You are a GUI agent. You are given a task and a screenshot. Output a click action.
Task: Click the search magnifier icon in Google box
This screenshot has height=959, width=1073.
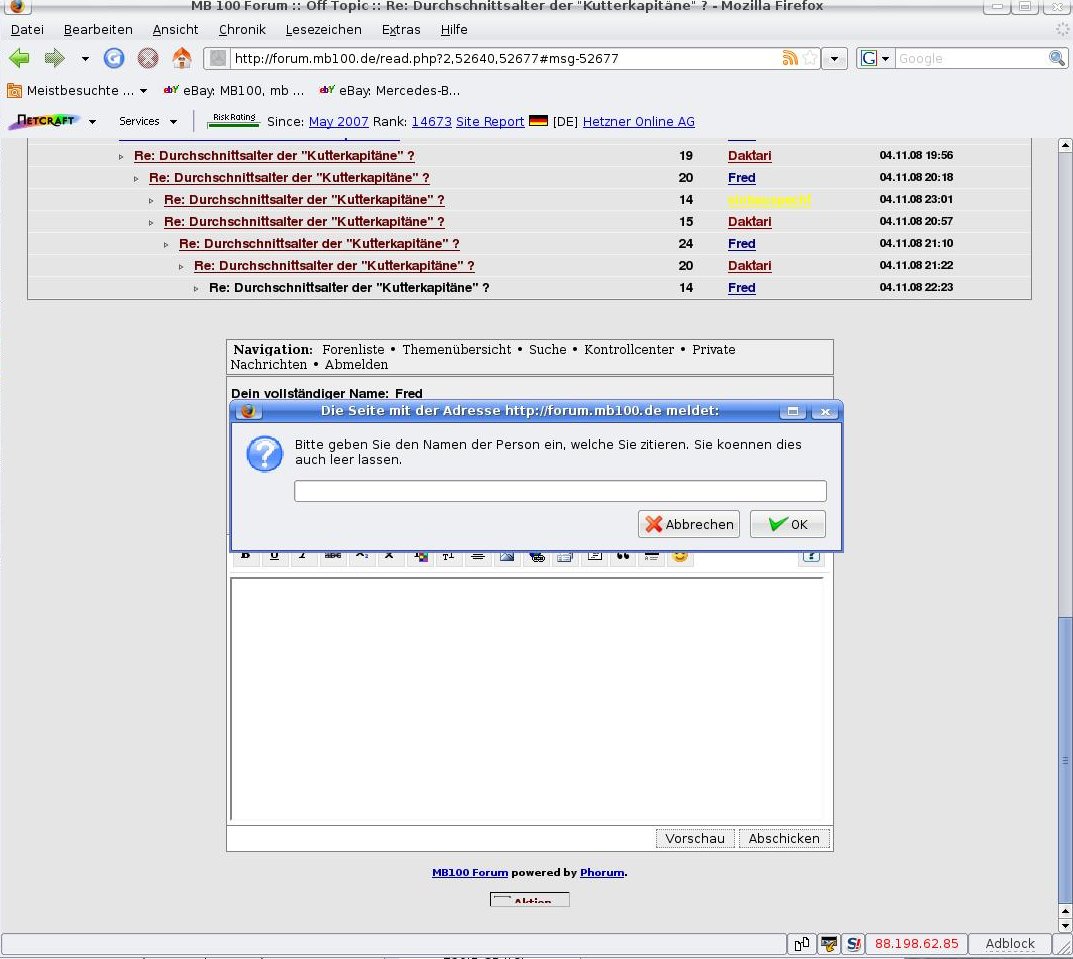pos(1056,58)
